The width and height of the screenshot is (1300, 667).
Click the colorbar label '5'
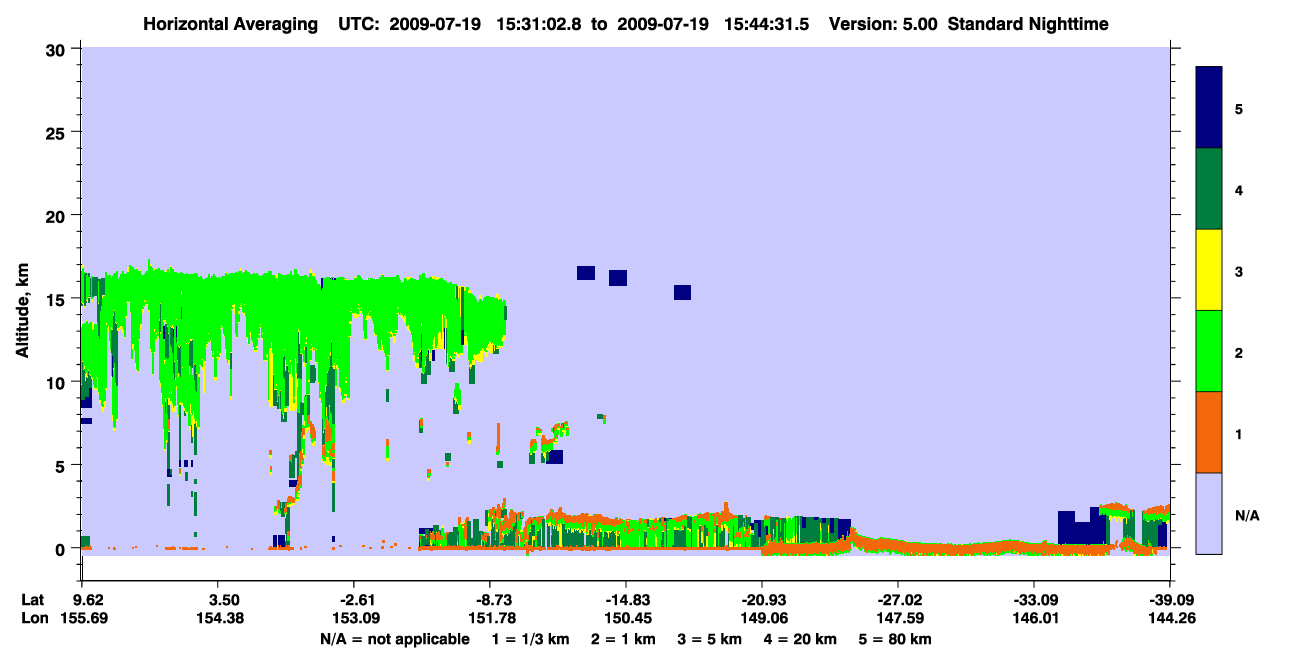tap(1239, 109)
